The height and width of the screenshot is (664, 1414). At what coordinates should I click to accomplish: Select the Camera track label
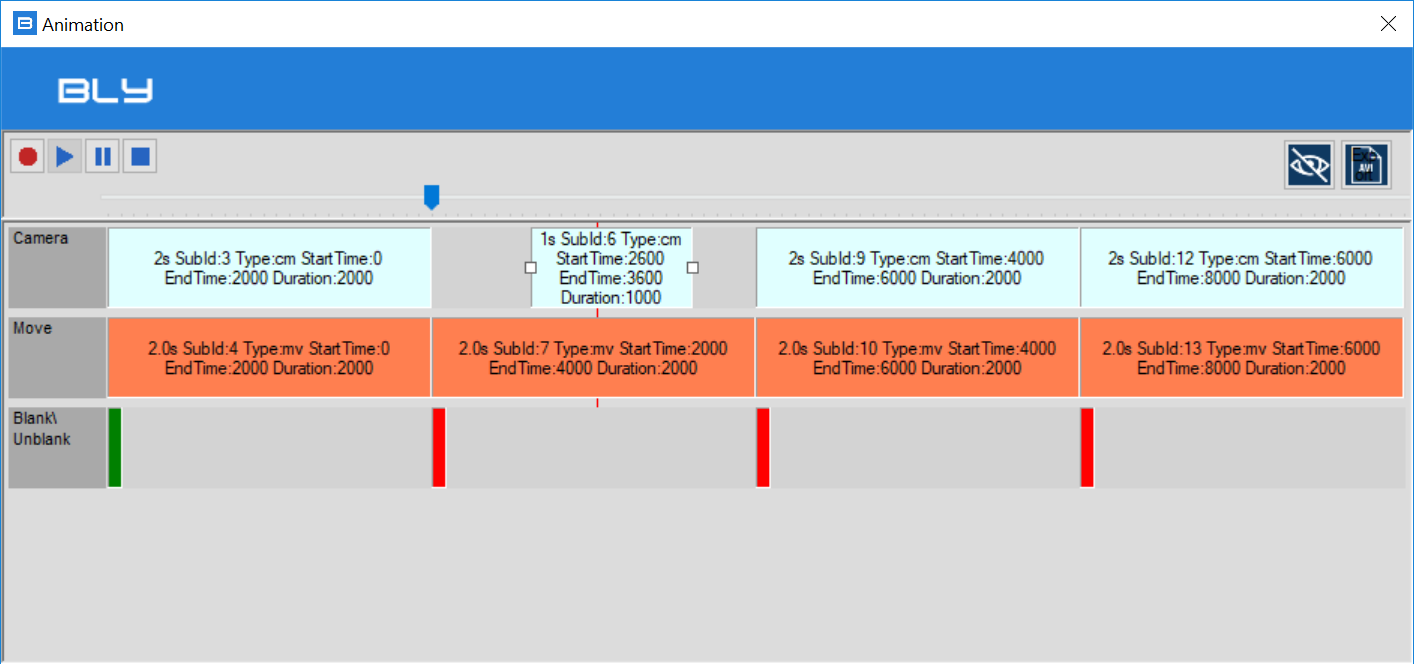coord(57,268)
